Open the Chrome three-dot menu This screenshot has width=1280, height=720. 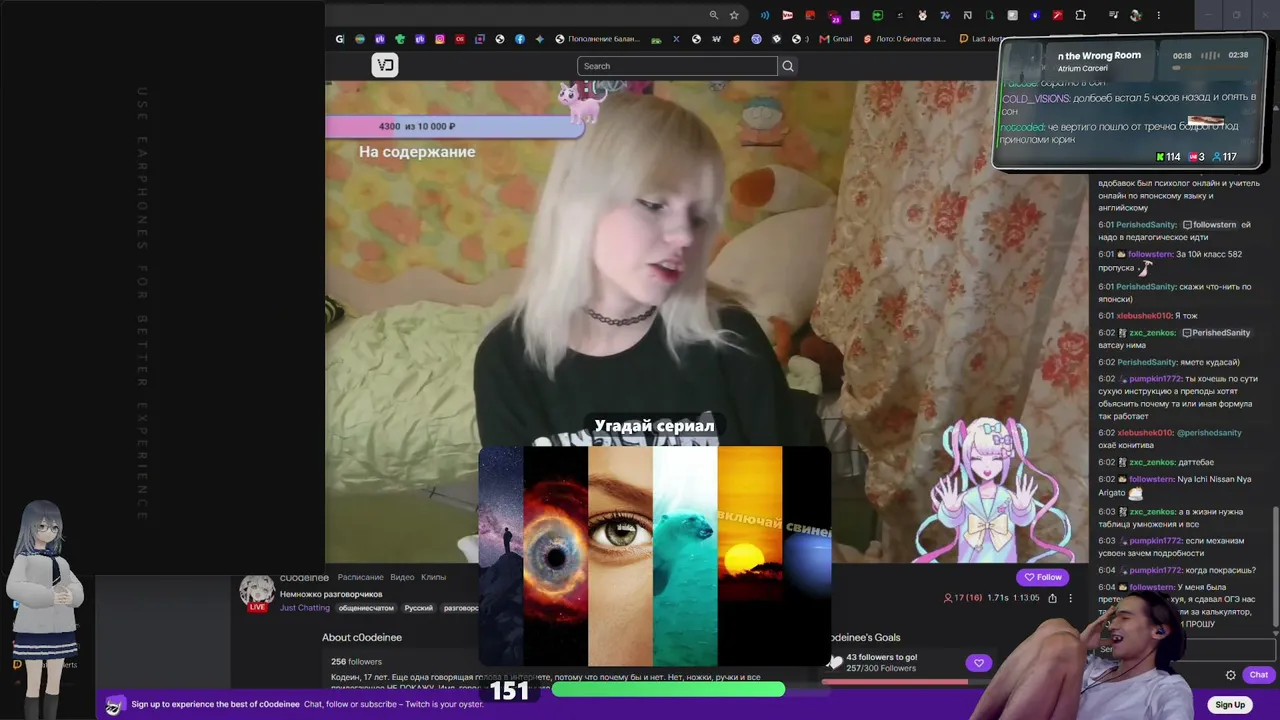(x=1159, y=15)
